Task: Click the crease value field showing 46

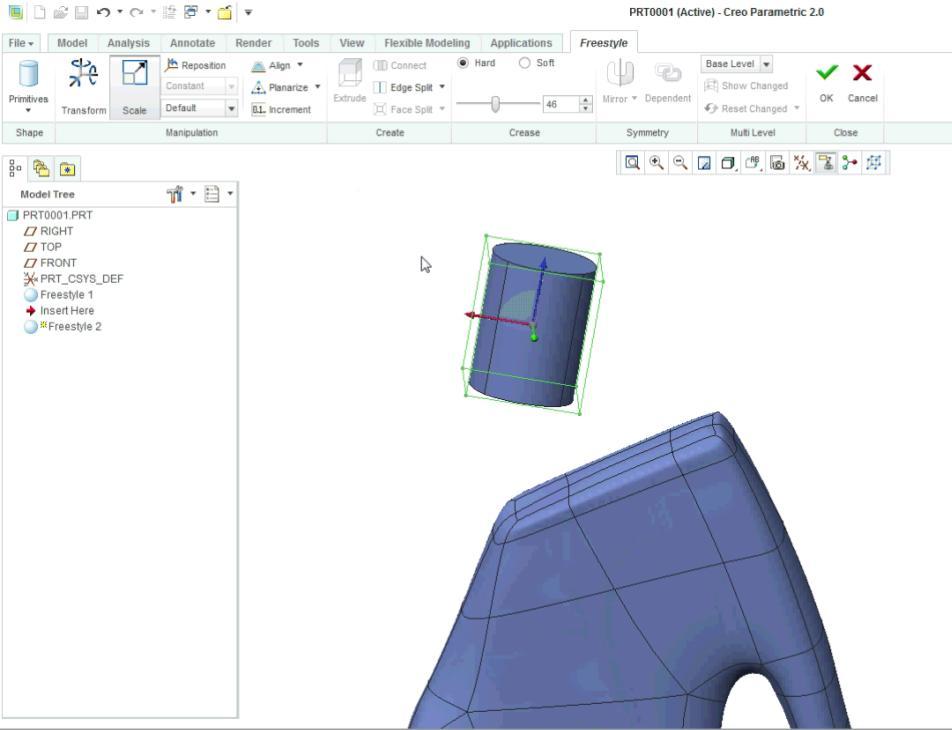Action: coord(561,104)
